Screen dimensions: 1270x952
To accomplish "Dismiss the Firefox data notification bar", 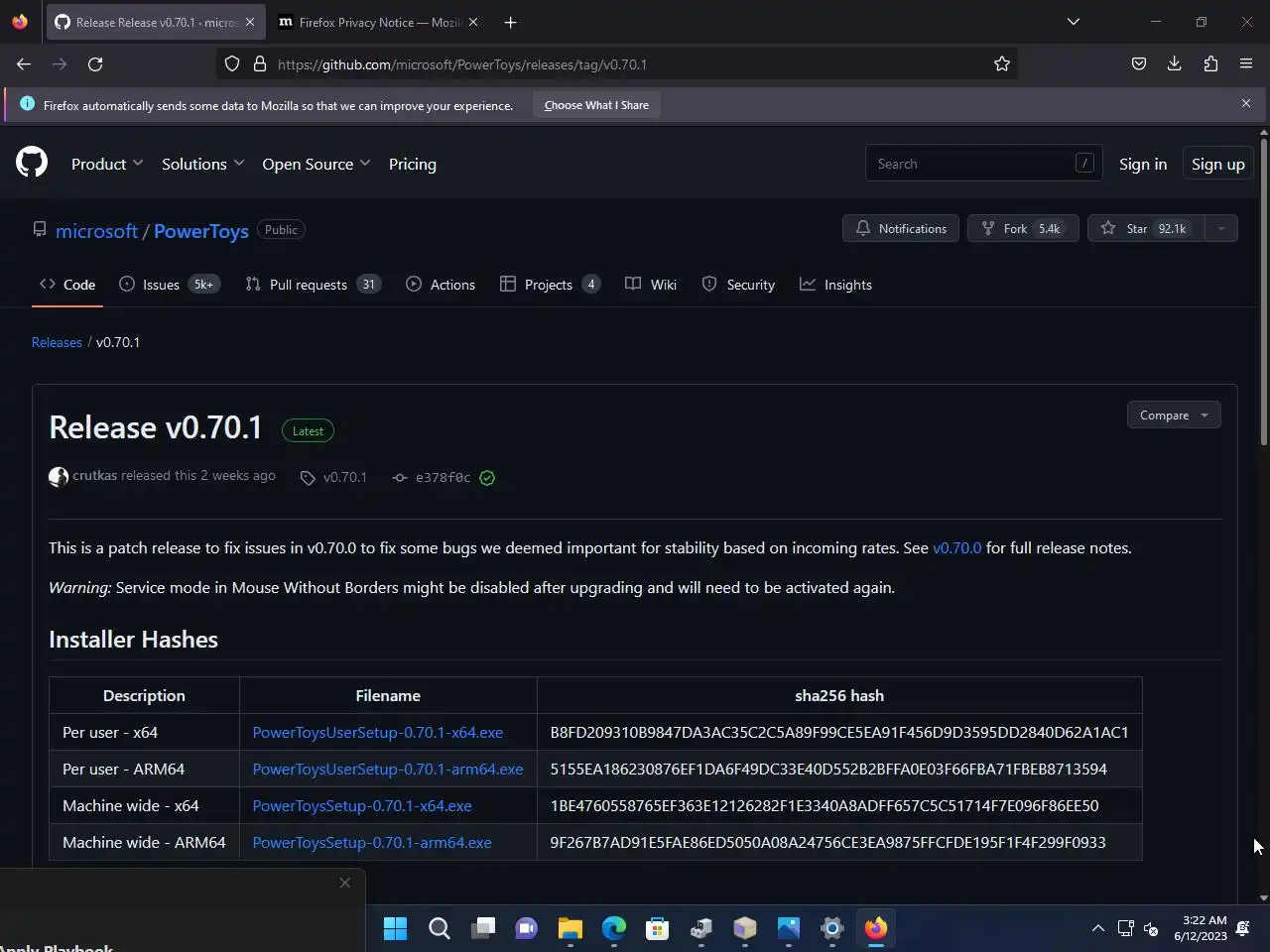I will pos(1246,103).
